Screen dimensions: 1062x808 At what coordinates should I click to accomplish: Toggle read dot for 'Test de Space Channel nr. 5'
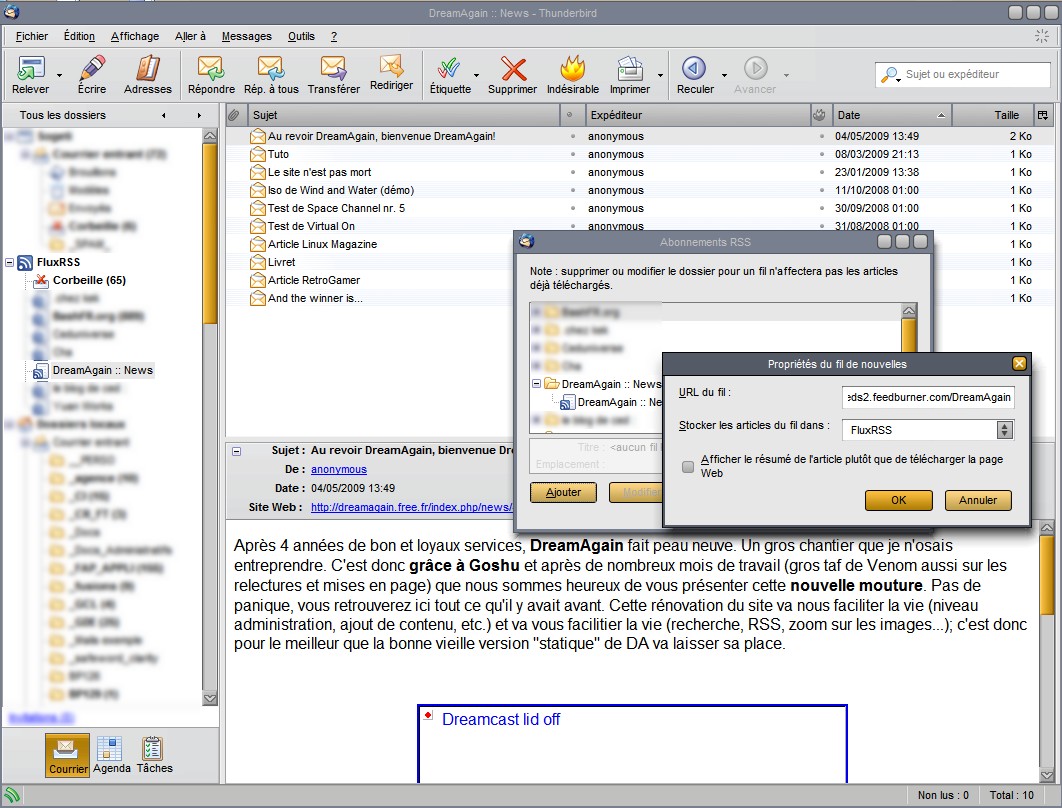click(573, 208)
